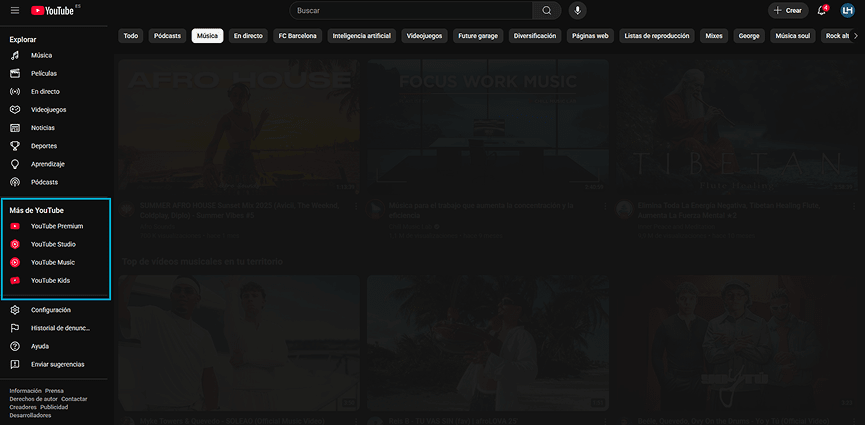Click the search magnifier button
This screenshot has height=425, width=865.
(547, 10)
